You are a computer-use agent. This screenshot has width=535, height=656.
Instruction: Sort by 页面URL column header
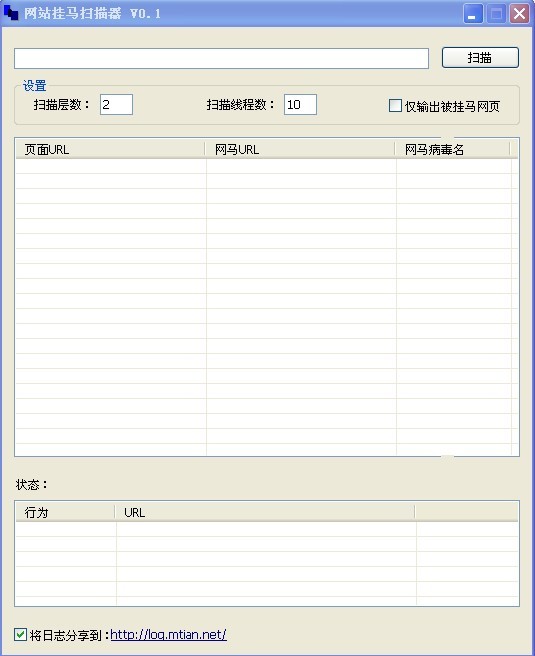110,149
